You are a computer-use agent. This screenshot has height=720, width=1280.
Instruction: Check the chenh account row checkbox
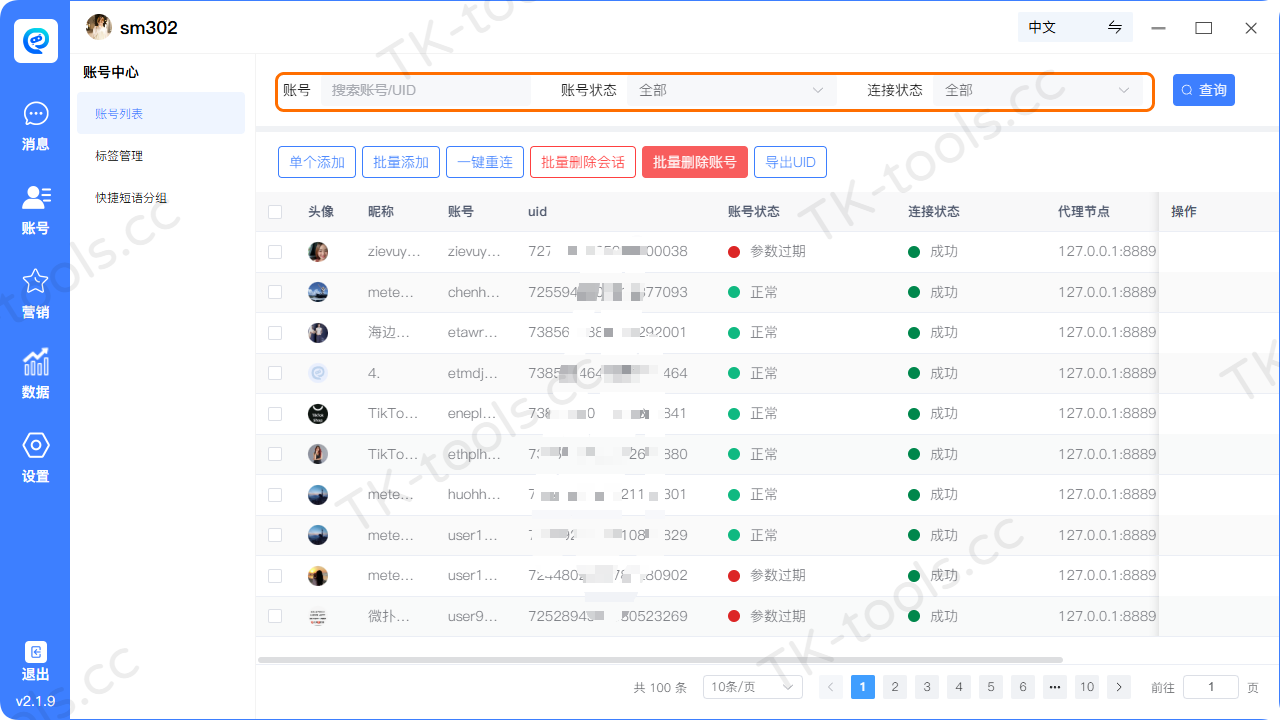[x=275, y=292]
